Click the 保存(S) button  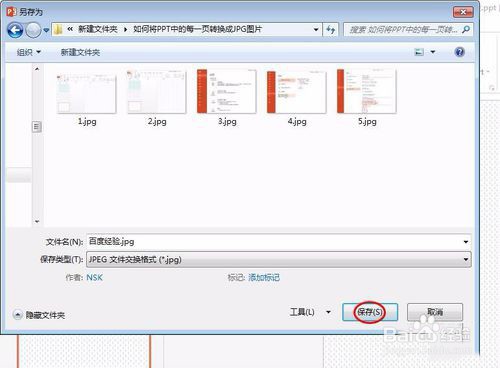370,312
